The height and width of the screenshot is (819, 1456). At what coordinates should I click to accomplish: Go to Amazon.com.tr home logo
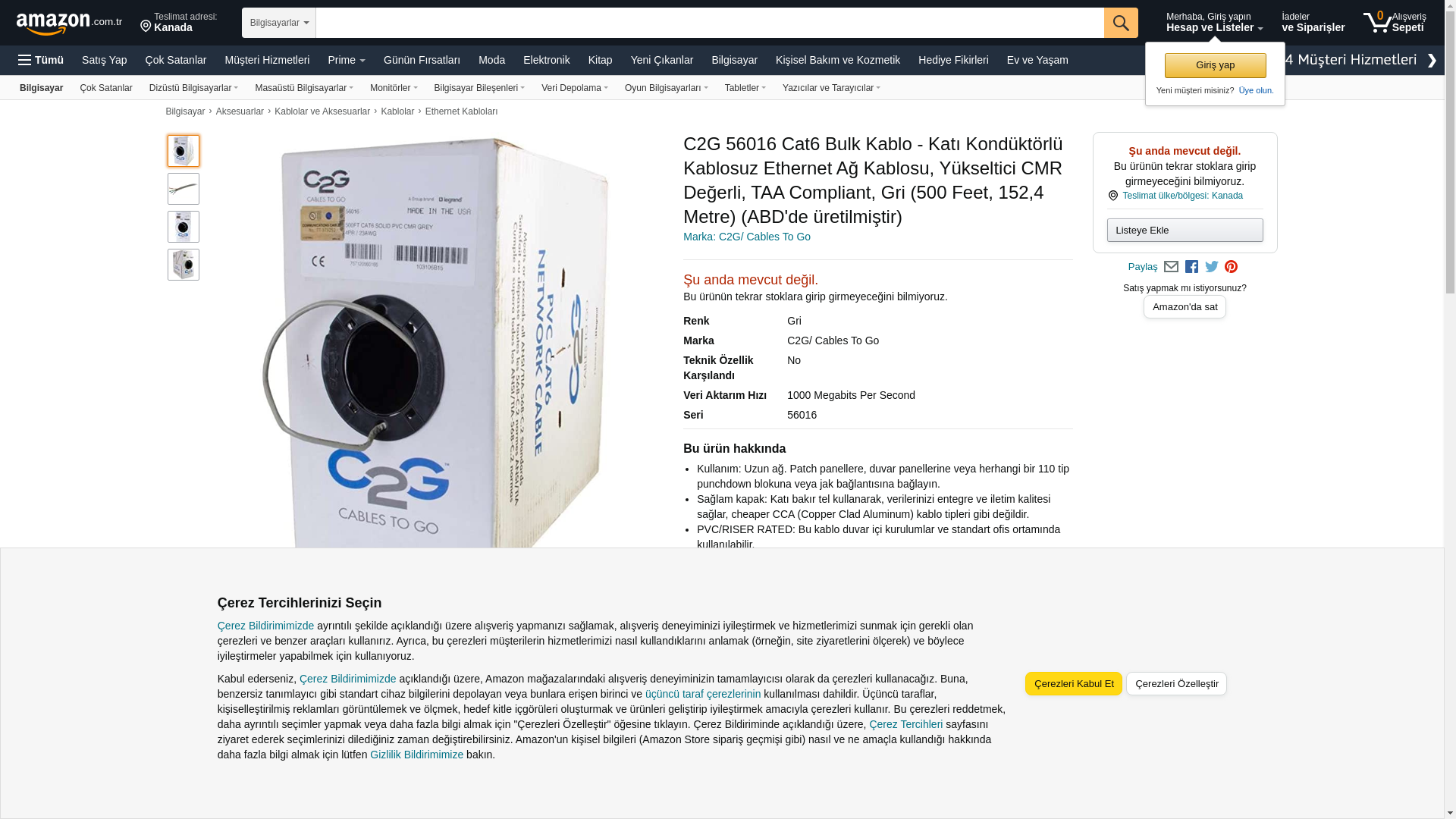69,23
